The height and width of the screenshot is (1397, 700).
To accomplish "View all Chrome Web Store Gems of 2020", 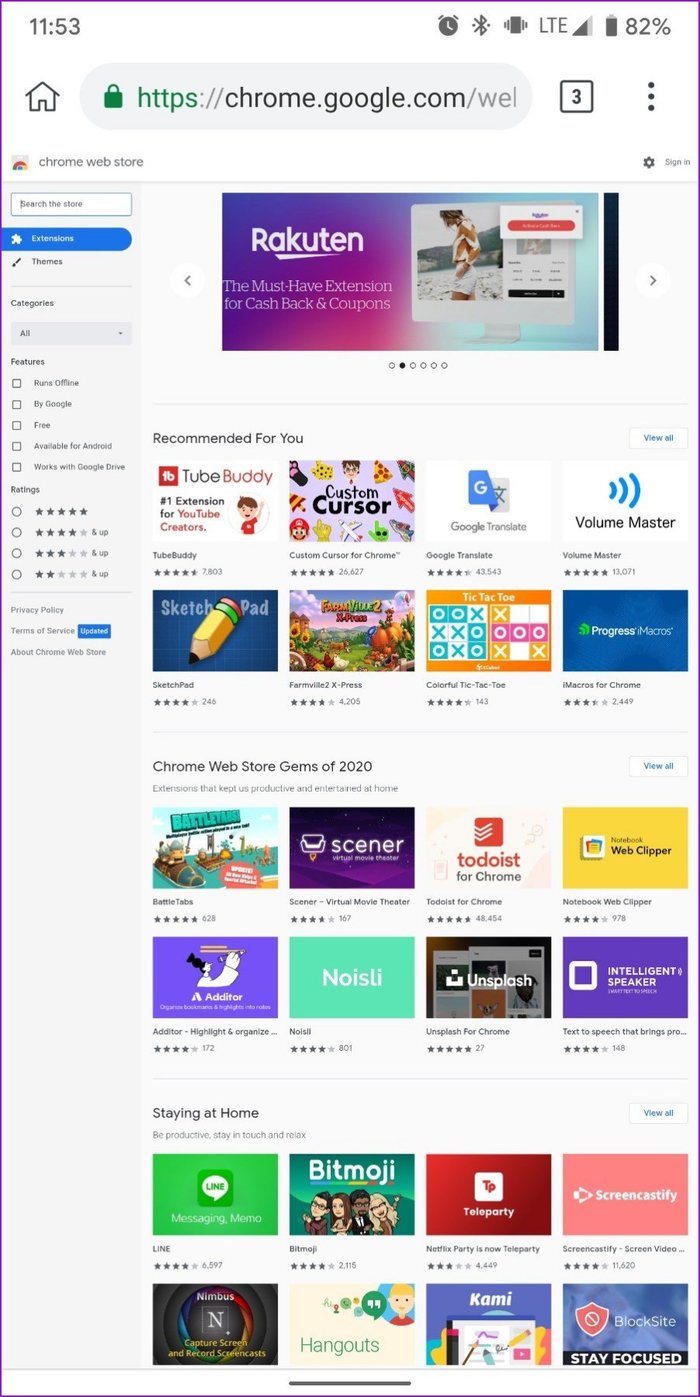I will (658, 766).
